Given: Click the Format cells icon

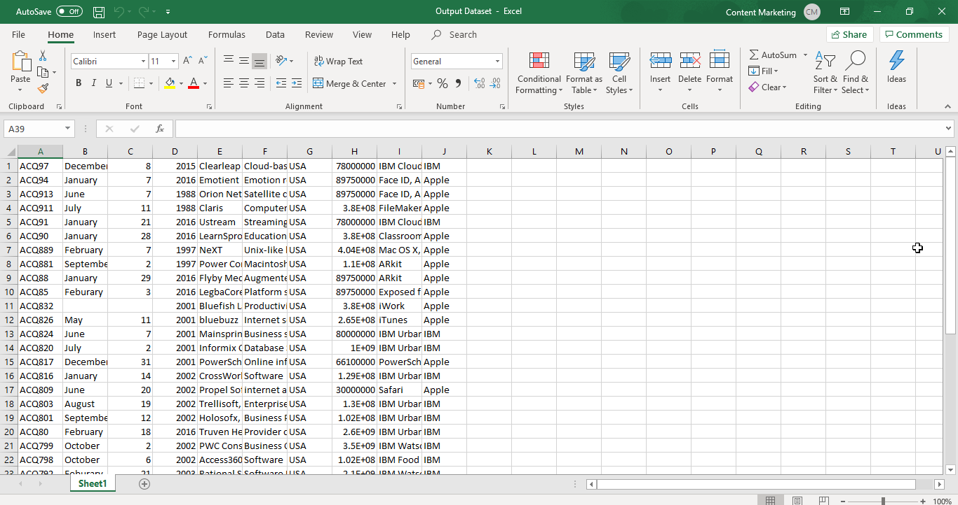Looking at the screenshot, I should [x=719, y=60].
